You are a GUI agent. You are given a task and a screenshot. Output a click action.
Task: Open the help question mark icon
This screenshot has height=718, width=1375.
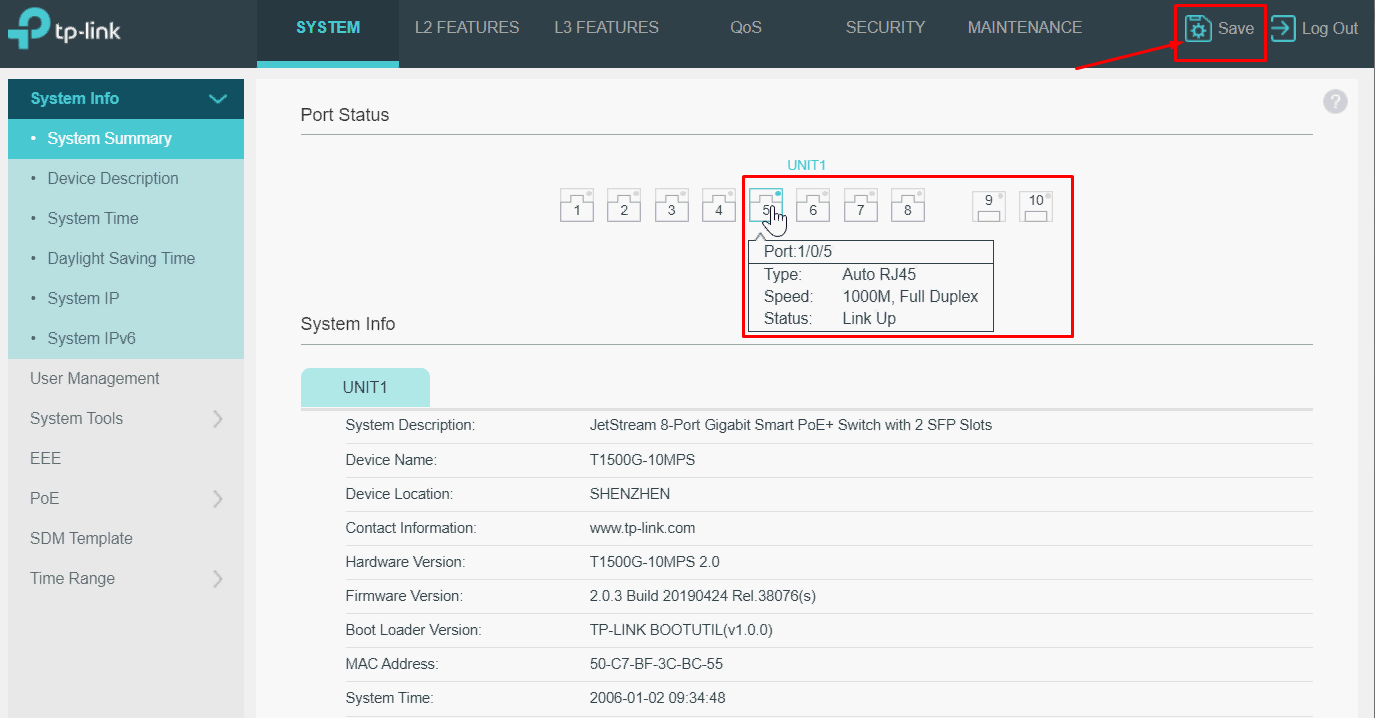pyautogui.click(x=1335, y=101)
